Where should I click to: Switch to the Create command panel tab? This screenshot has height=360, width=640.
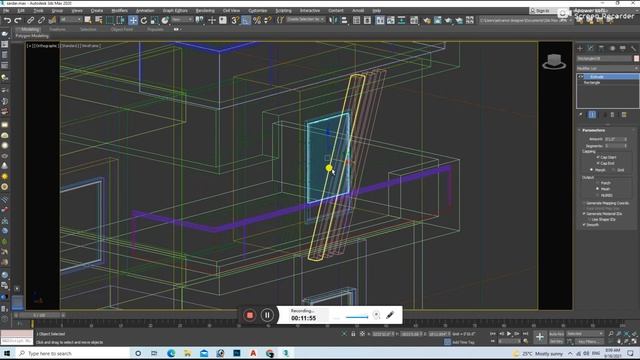coord(580,48)
